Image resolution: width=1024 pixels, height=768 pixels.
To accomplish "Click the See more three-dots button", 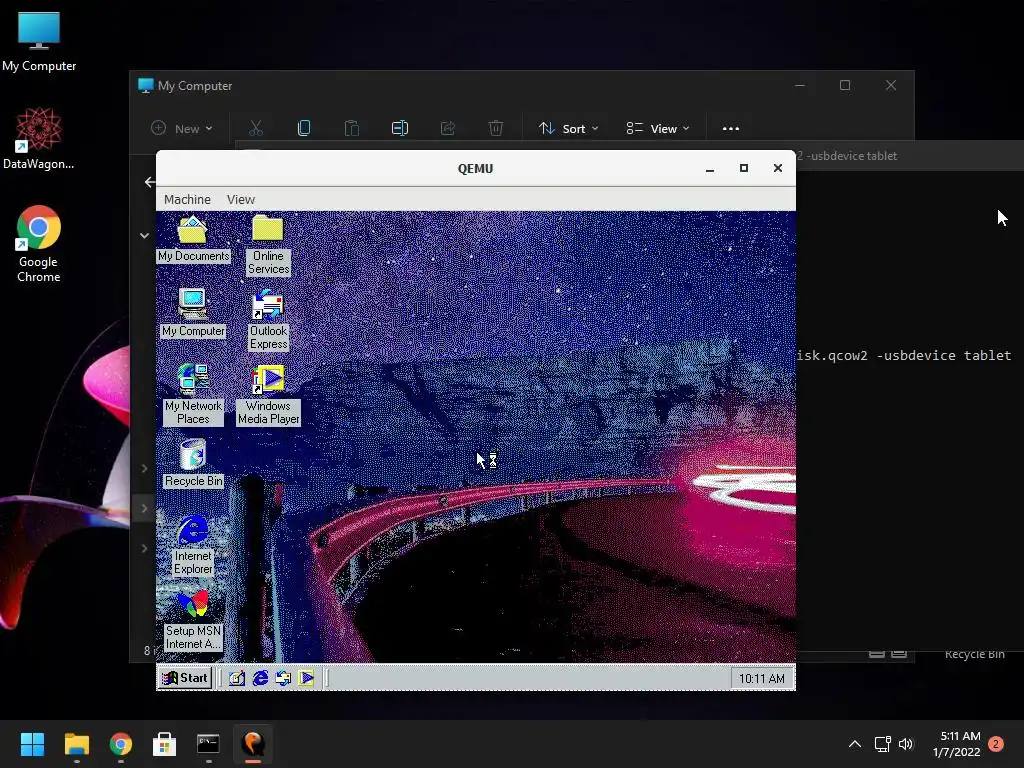I will click(731, 129).
